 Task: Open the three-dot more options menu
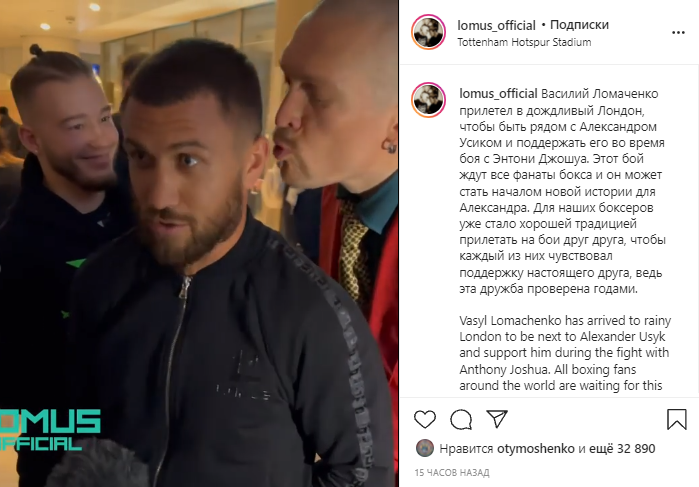678,33
